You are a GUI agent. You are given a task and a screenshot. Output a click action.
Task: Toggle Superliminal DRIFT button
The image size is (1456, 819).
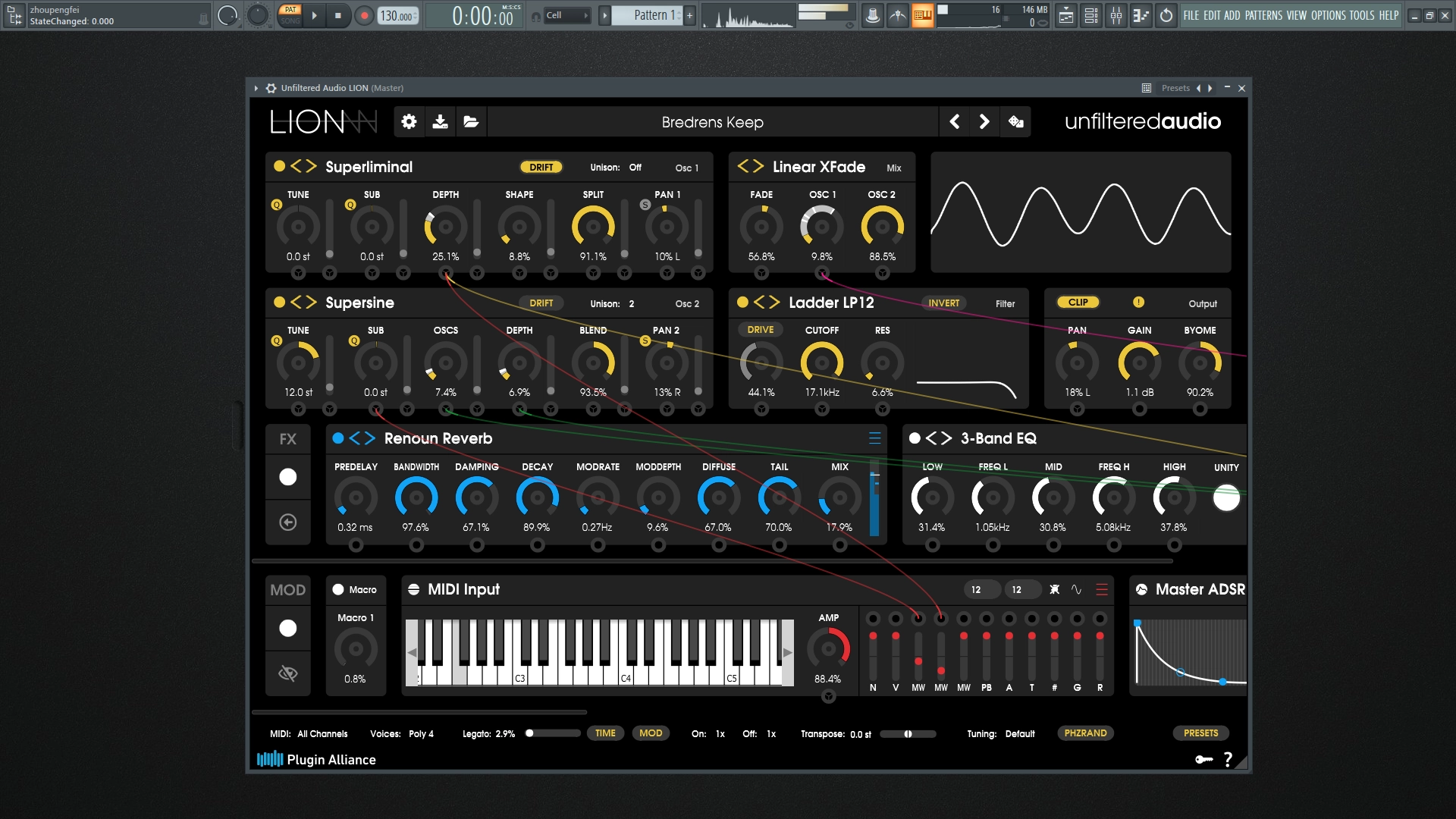pos(541,167)
